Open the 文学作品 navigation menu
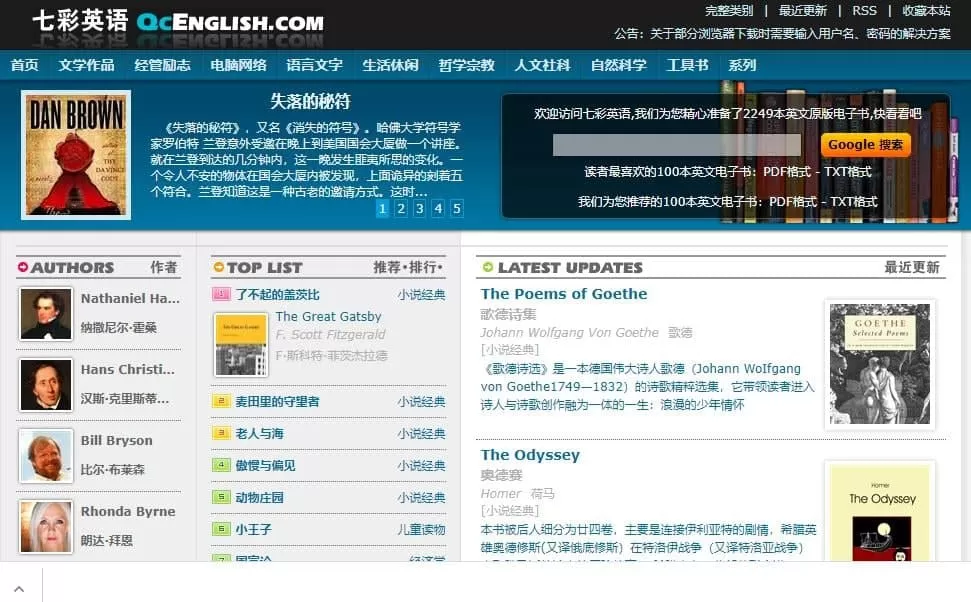 point(87,65)
